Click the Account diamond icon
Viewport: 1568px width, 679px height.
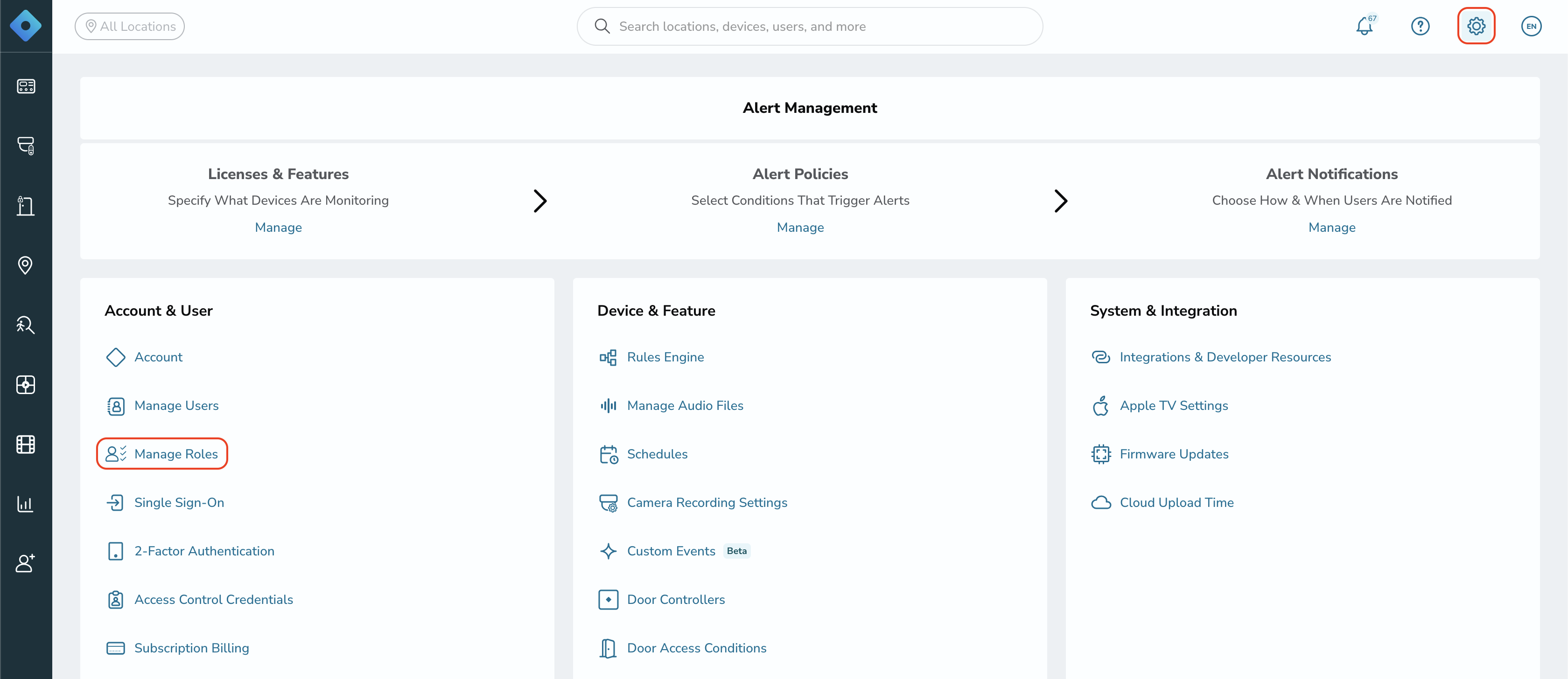116,357
